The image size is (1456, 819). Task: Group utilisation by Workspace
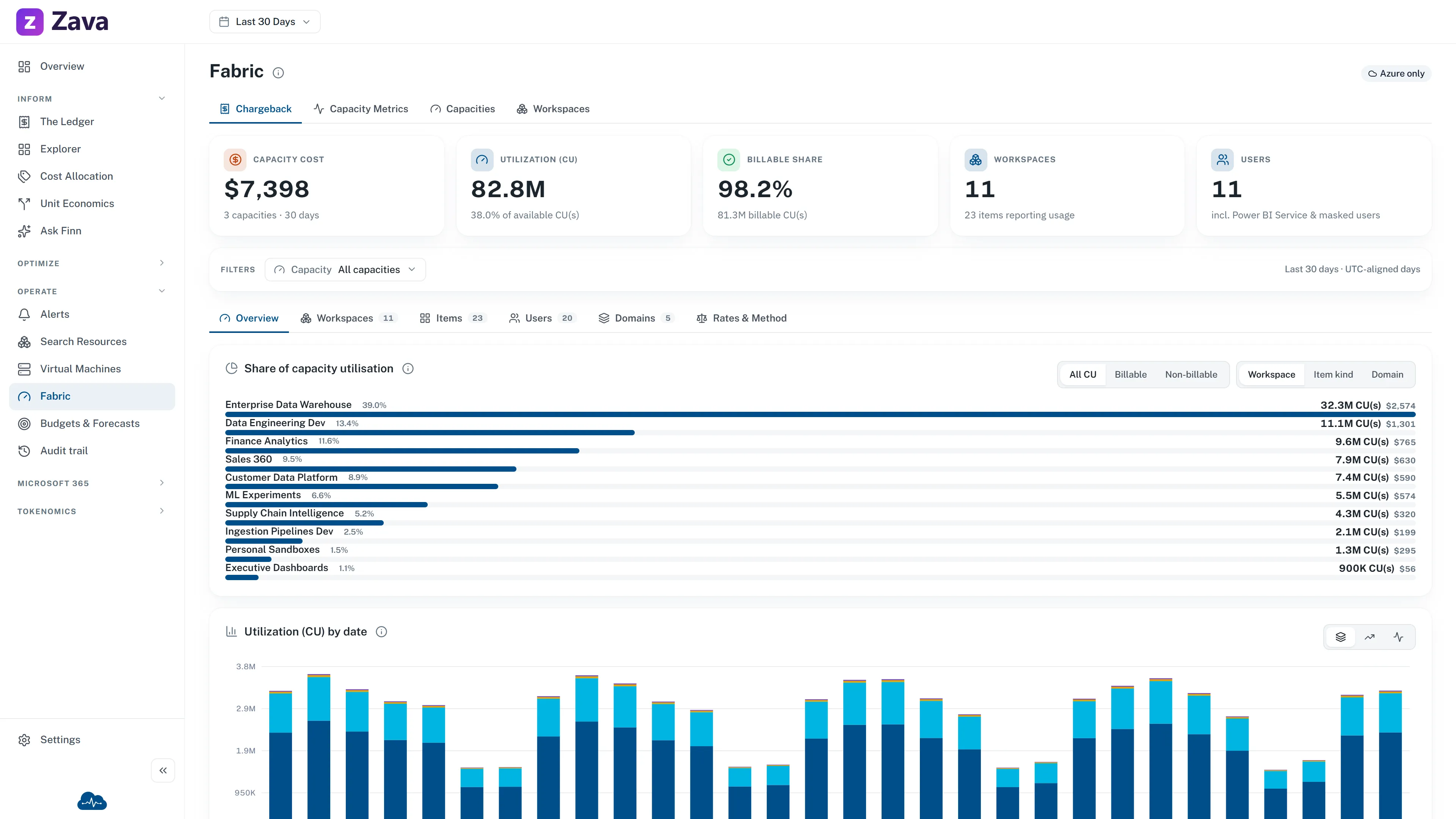coord(1271,374)
